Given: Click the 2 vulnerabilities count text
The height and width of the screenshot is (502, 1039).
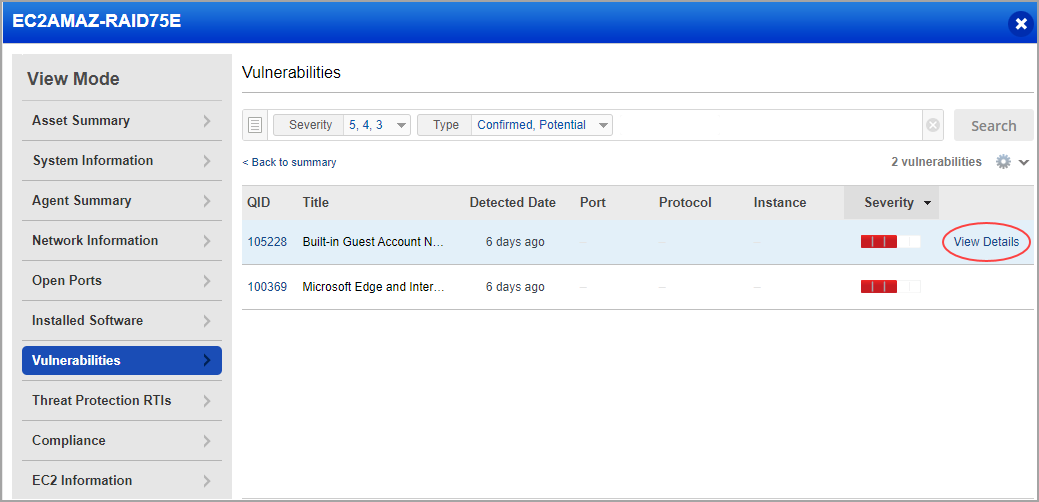Looking at the screenshot, I should click(x=936, y=162).
